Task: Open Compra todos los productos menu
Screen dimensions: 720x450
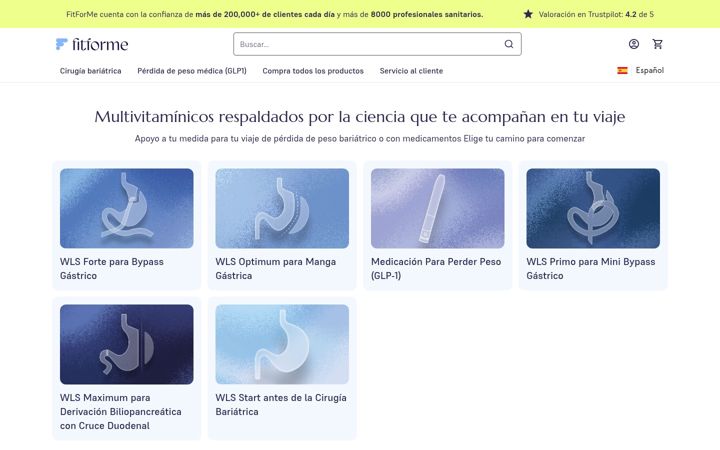Action: point(313,71)
